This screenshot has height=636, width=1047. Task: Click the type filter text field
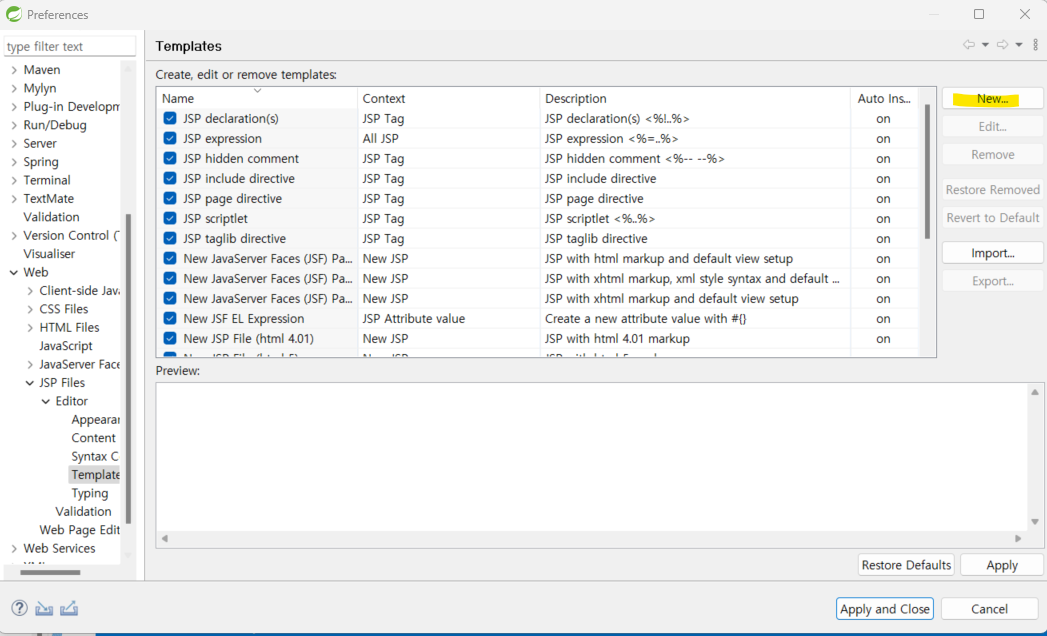69,46
